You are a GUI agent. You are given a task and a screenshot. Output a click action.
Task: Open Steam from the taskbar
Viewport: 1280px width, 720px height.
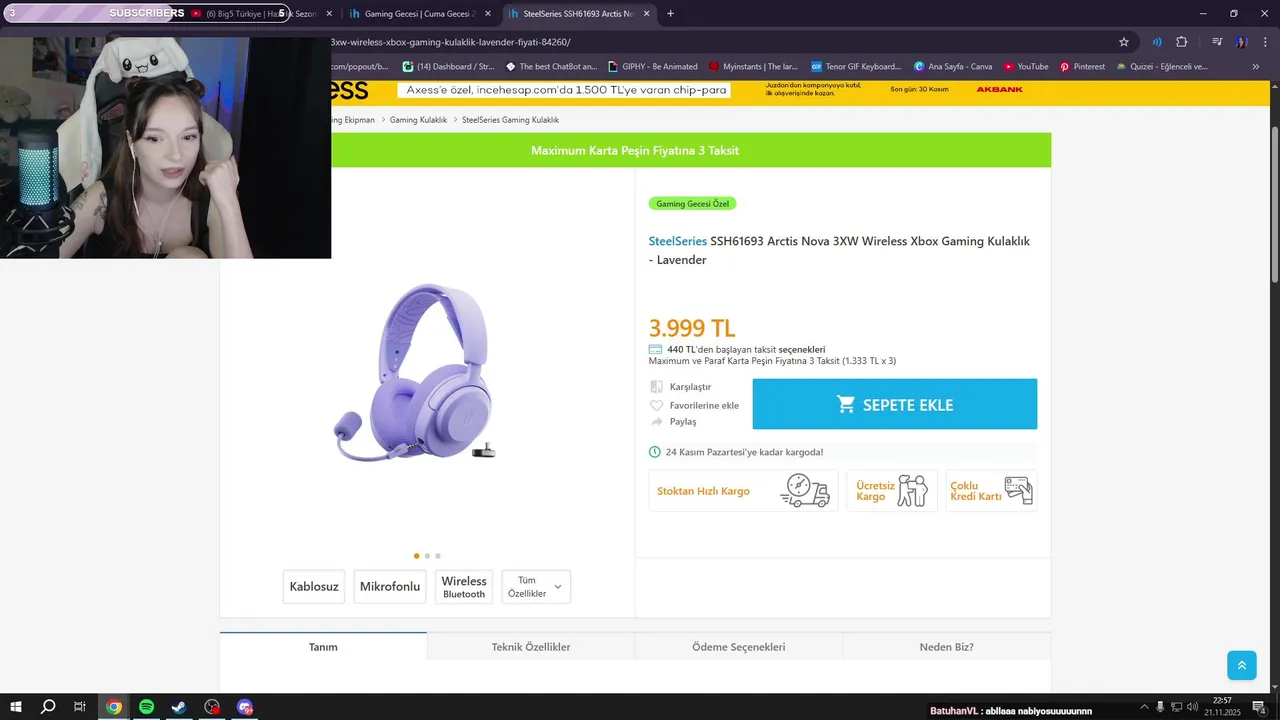click(179, 707)
